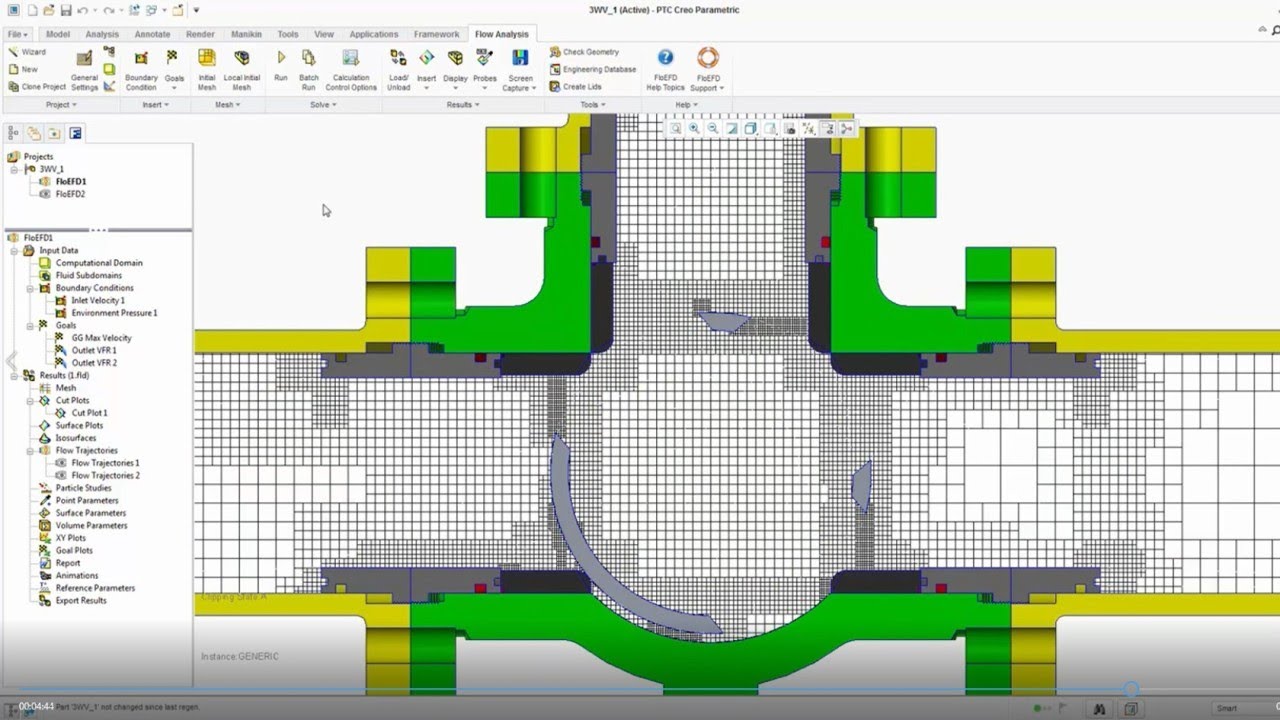
Task: Click Clone Project in ribbon
Action: click(x=36, y=87)
